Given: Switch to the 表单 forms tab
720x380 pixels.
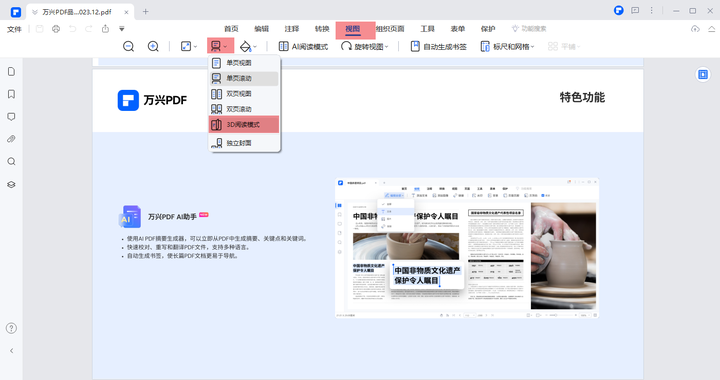Looking at the screenshot, I should tap(458, 29).
